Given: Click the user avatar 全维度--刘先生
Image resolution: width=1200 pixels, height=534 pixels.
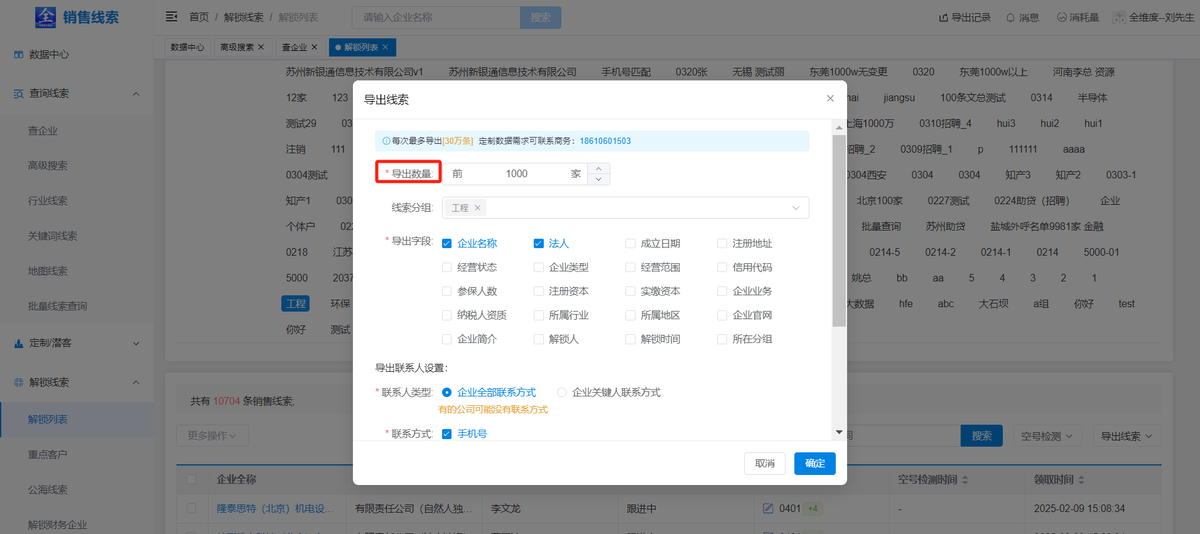Looking at the screenshot, I should tap(1153, 18).
